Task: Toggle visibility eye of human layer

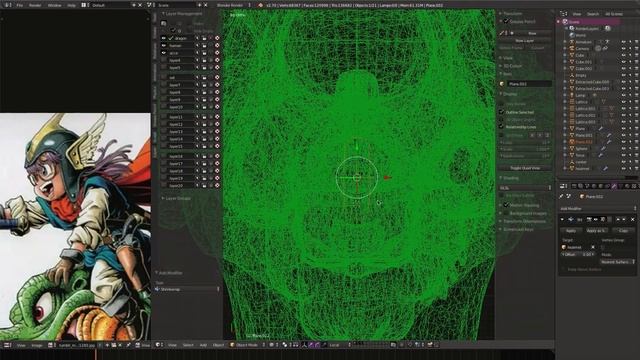Action: coord(164,45)
